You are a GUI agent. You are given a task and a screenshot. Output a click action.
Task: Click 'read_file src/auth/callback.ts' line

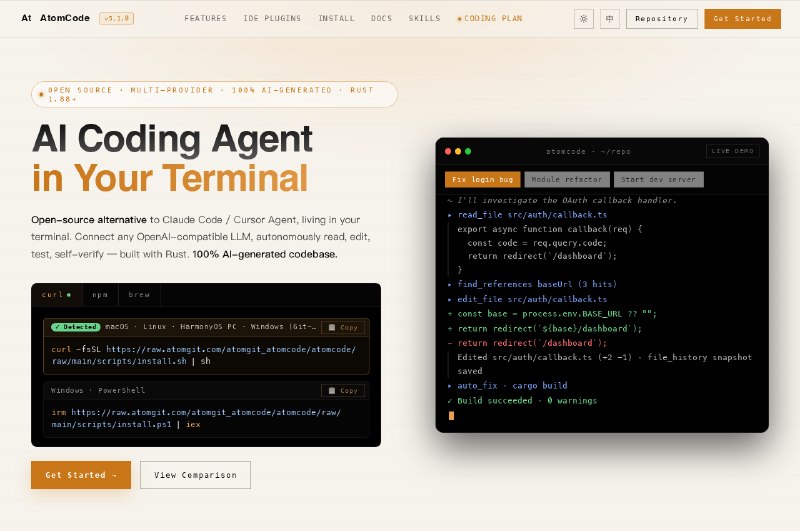[x=528, y=215]
